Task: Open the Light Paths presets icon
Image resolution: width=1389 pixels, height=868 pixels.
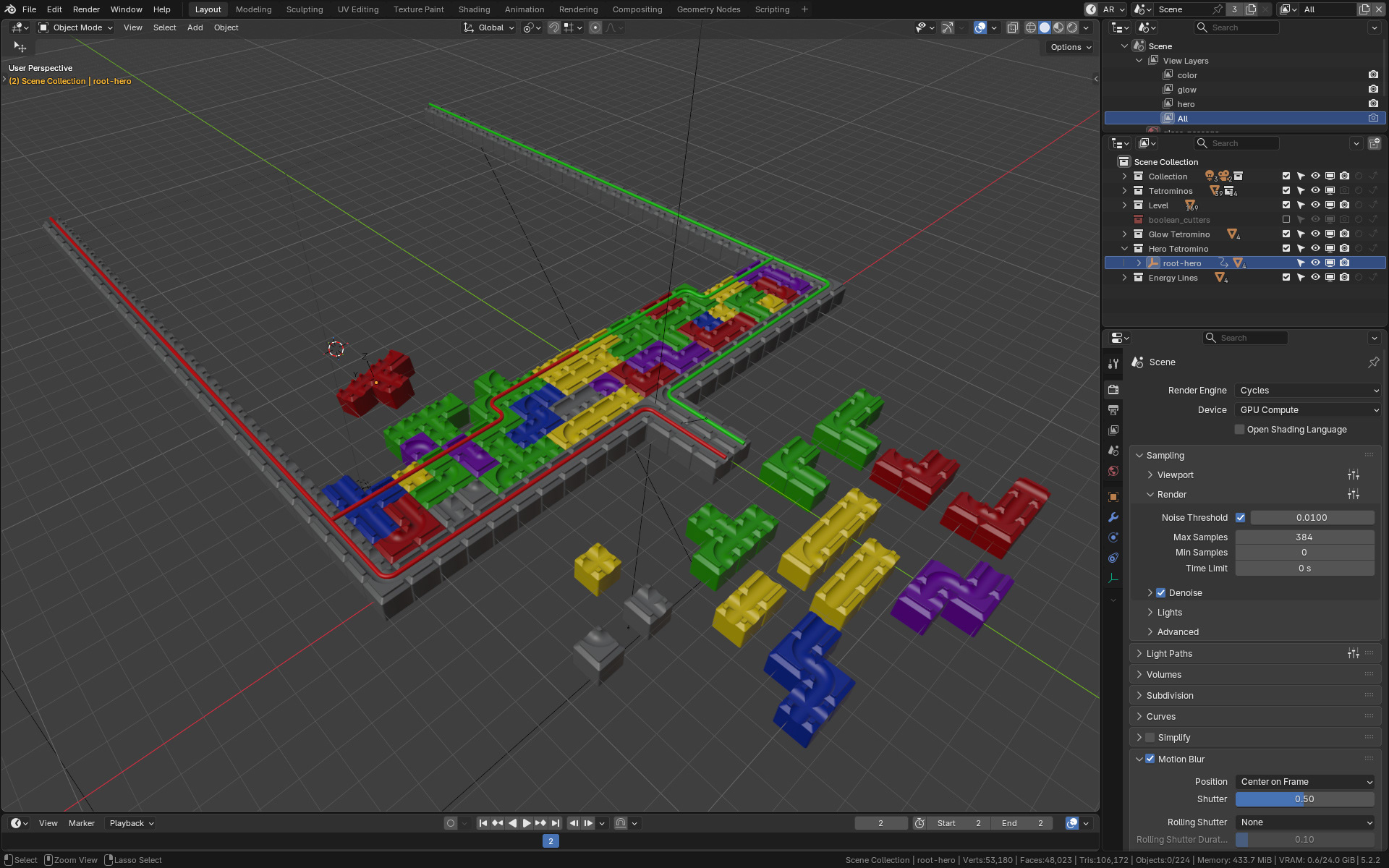Action: [1354, 654]
